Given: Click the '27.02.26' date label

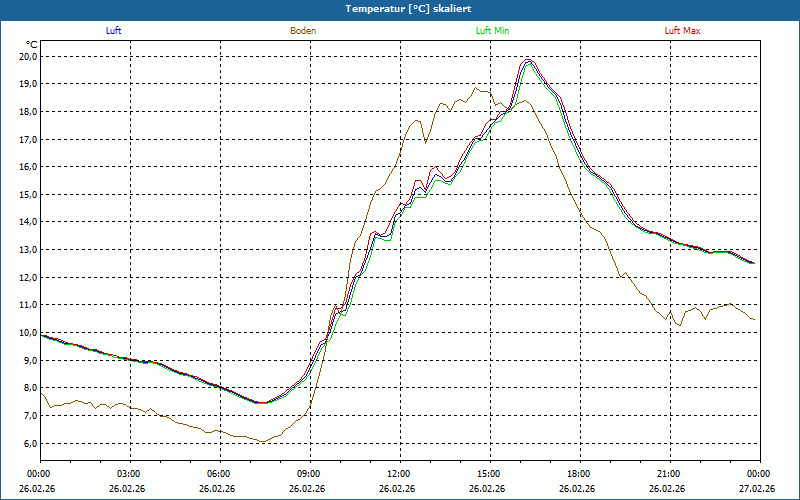Looking at the screenshot, I should [759, 489].
